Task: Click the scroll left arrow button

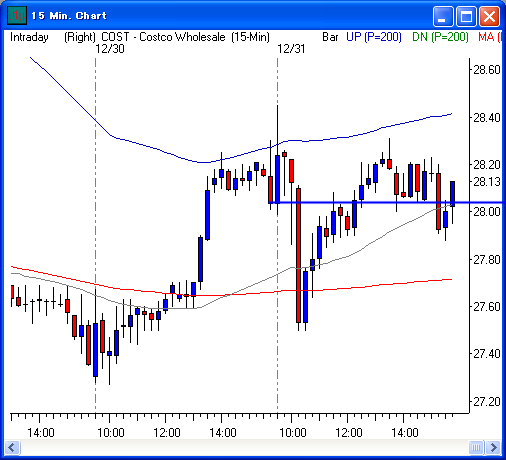Action: point(12,447)
